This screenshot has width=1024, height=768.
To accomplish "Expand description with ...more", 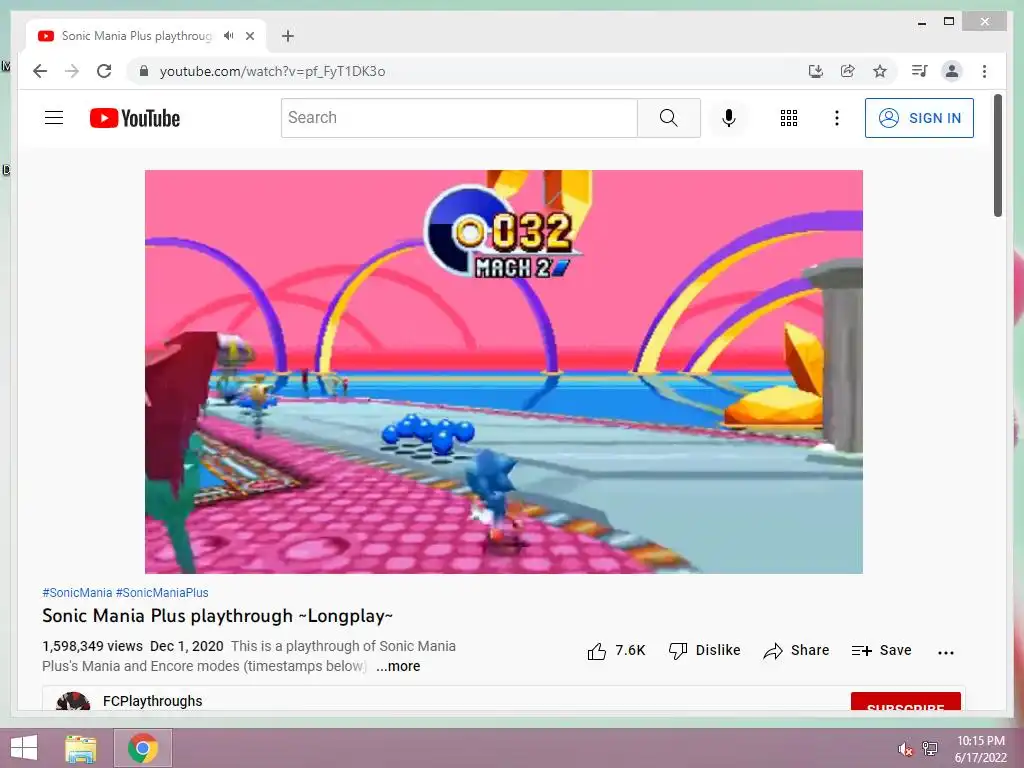I will coord(398,666).
